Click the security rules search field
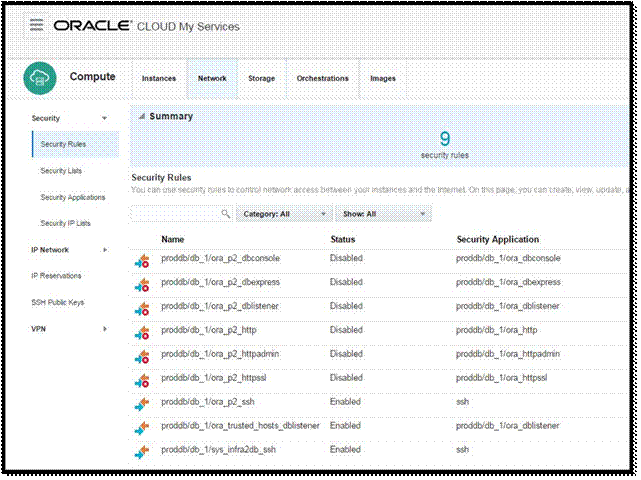The width and height of the screenshot is (641, 480). pos(175,214)
